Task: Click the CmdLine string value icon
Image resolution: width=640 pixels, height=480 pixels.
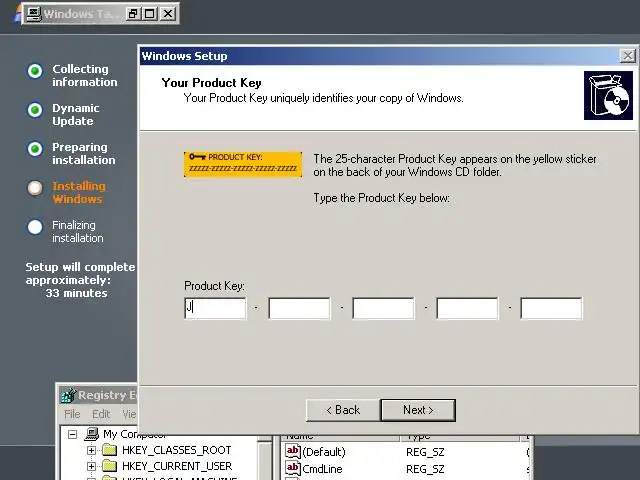Action: click(x=293, y=468)
